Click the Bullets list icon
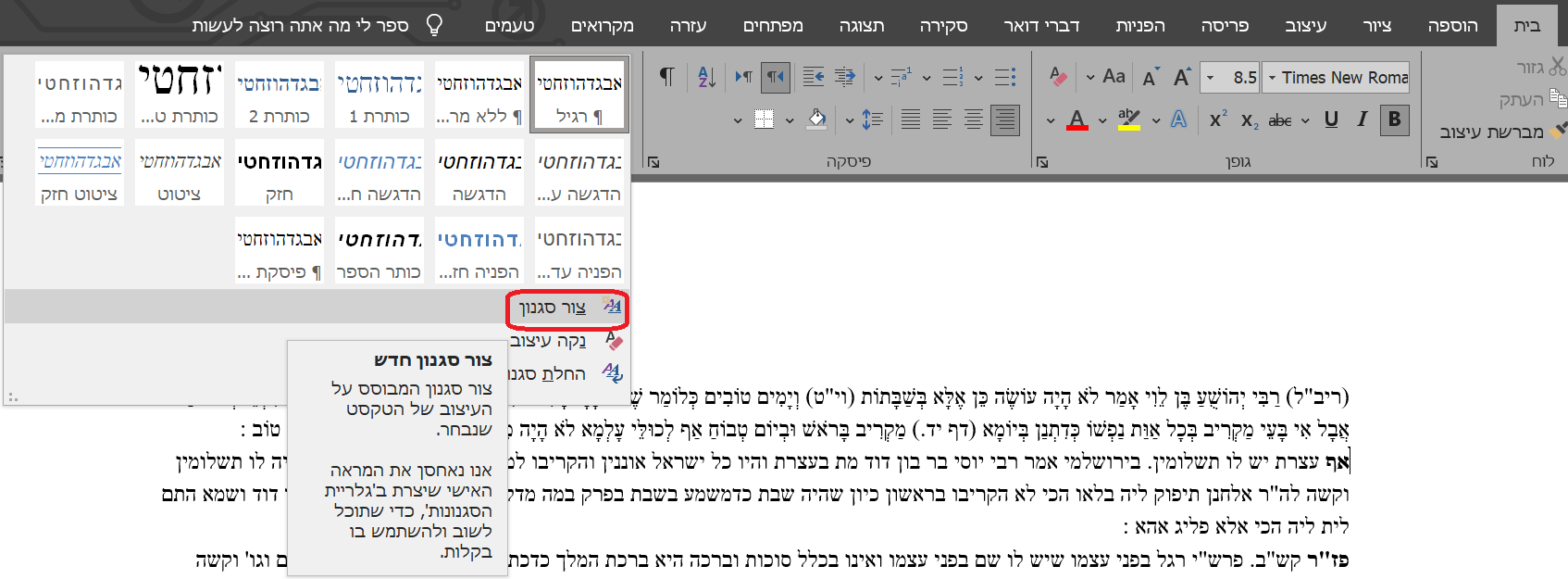Screen dimensions: 1568x579 click(x=1006, y=77)
